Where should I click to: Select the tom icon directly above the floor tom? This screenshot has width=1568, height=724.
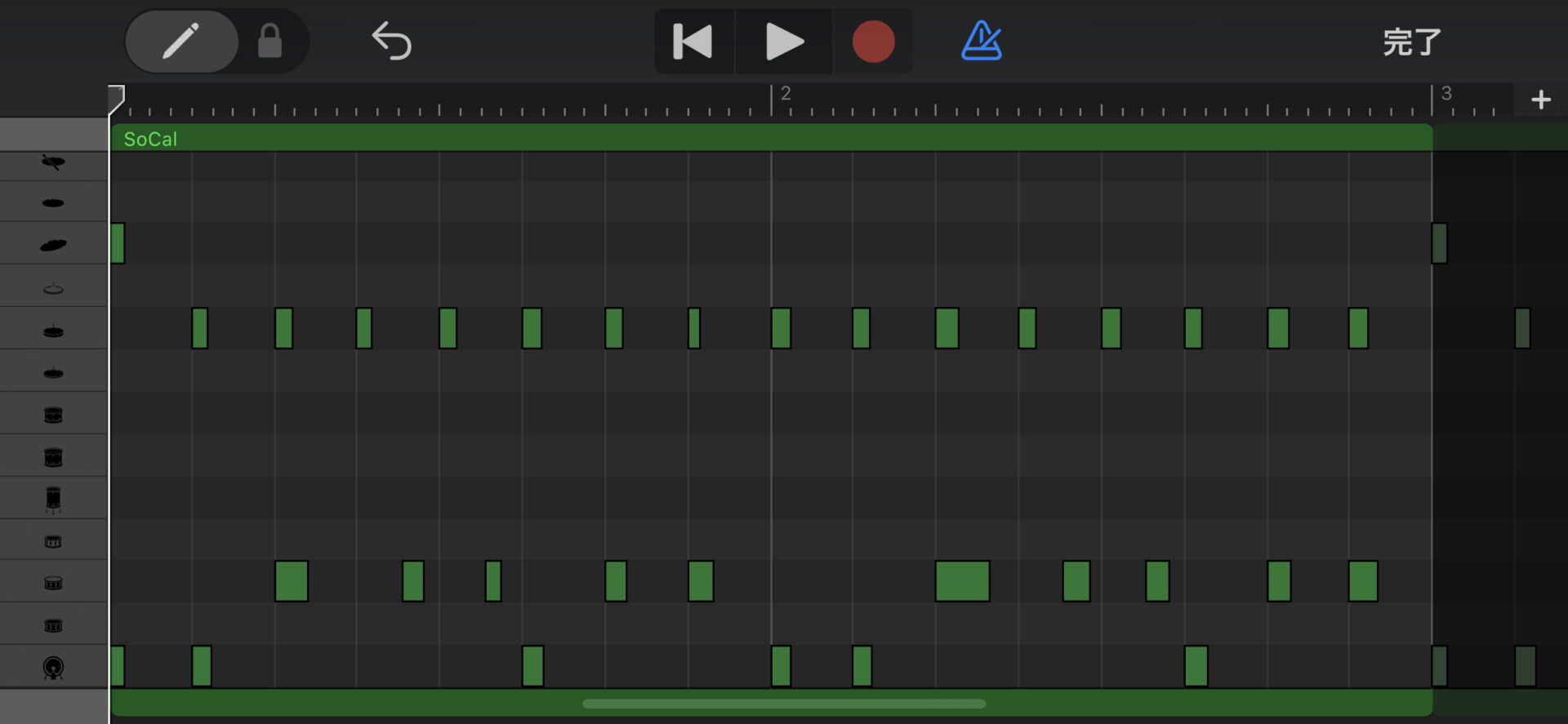point(53,458)
